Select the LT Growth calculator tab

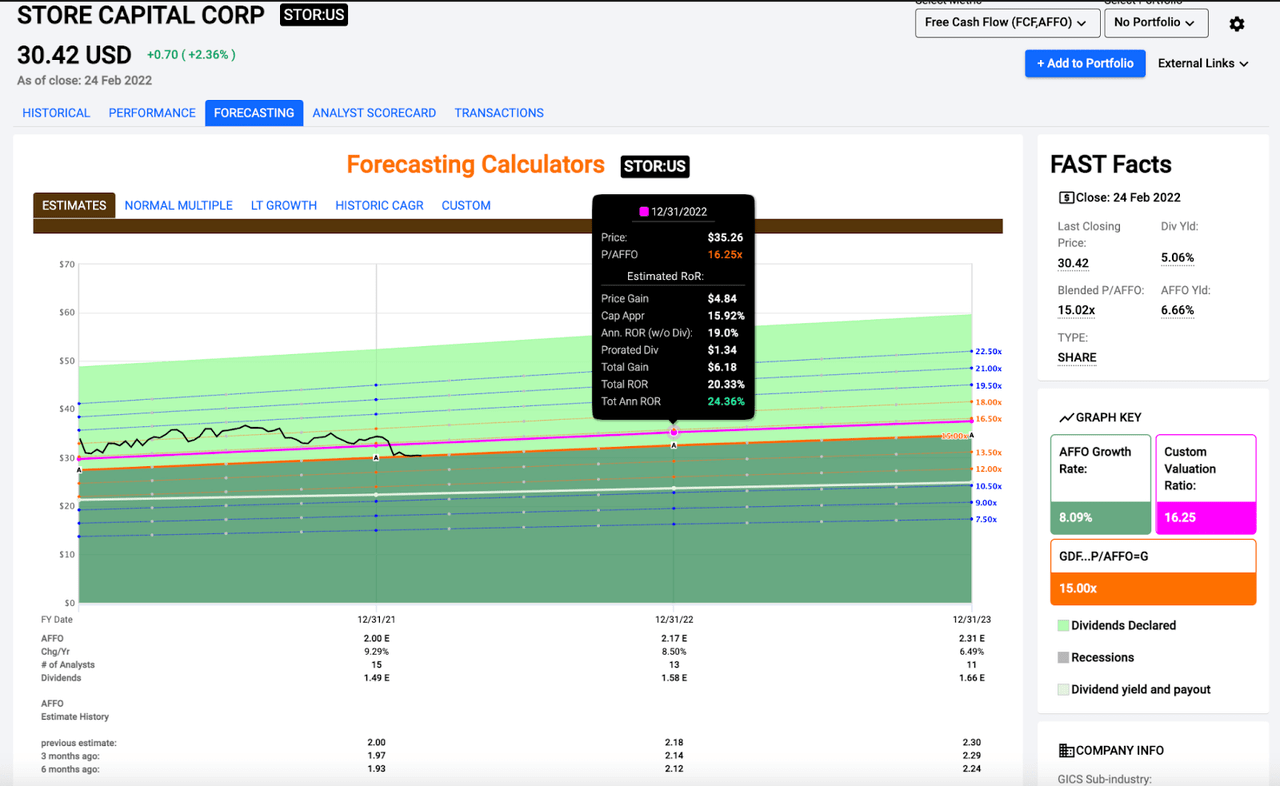[284, 205]
